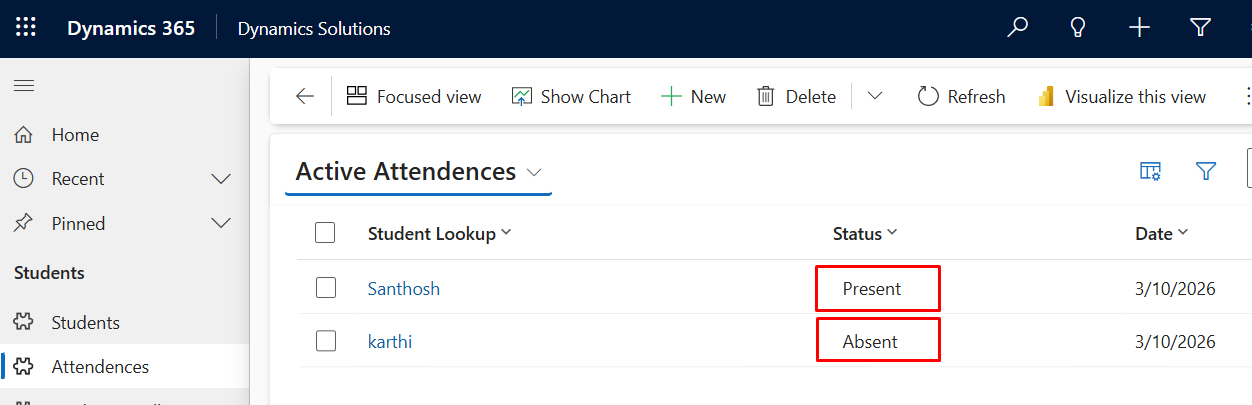
Task: Go back using the left arrow
Action: point(305,97)
